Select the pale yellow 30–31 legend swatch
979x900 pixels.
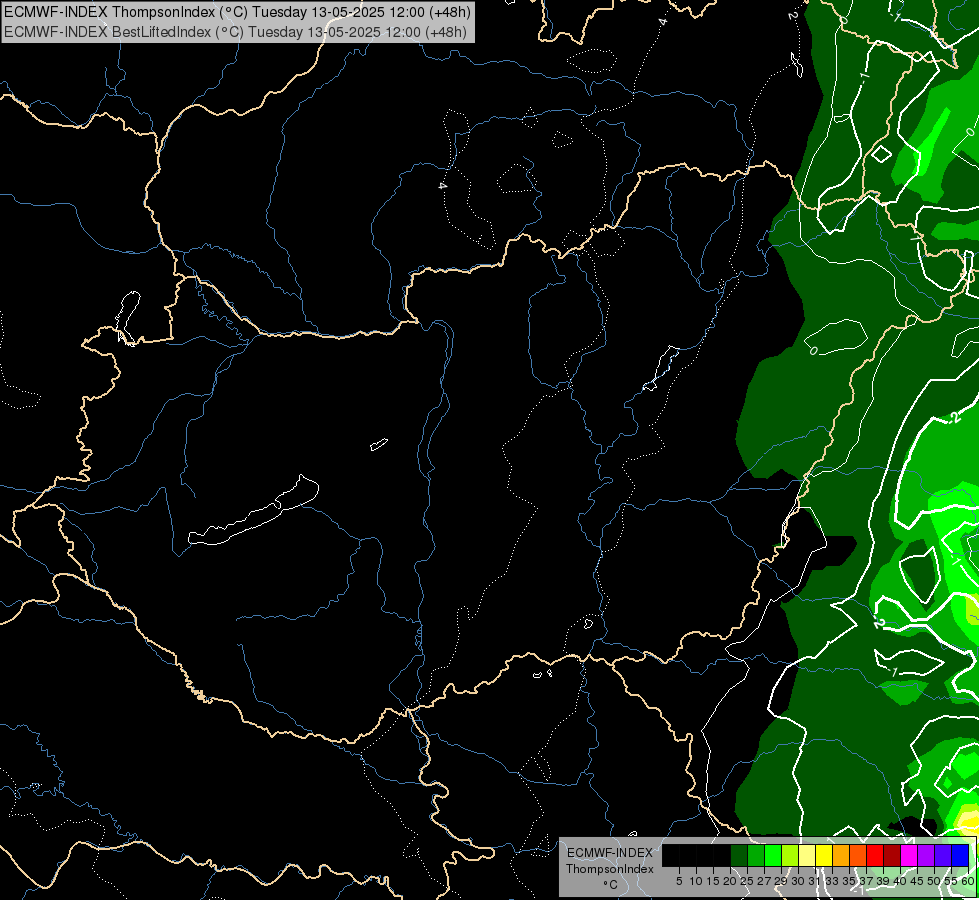click(x=807, y=855)
